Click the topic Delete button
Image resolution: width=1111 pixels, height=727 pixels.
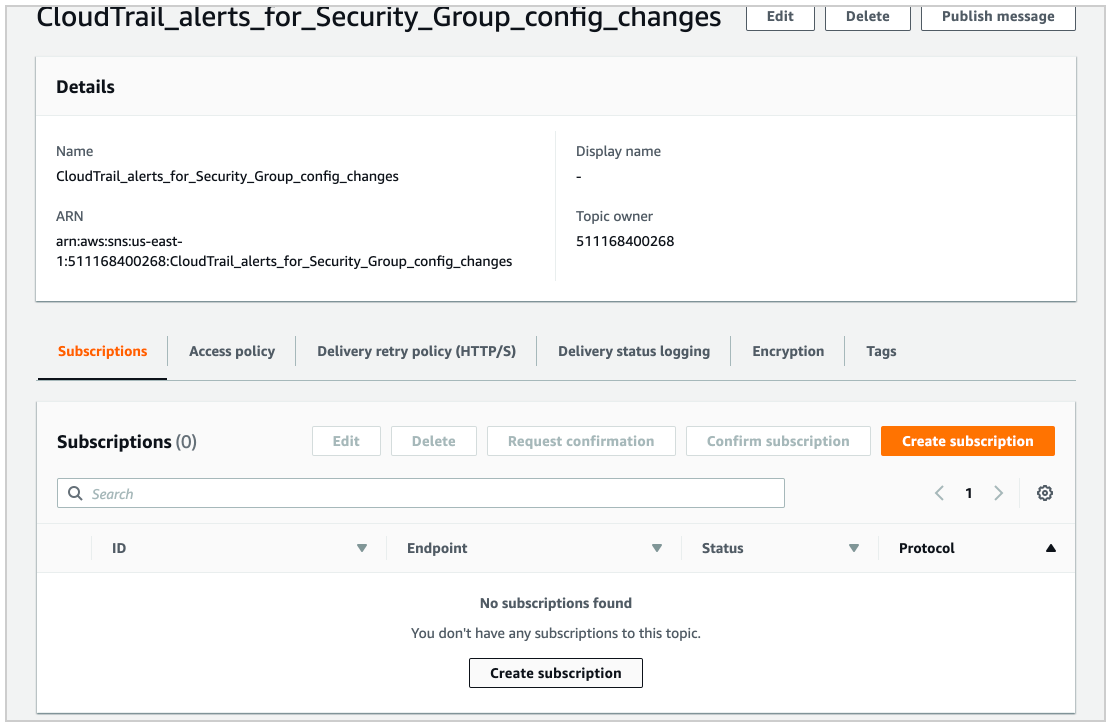coord(868,16)
